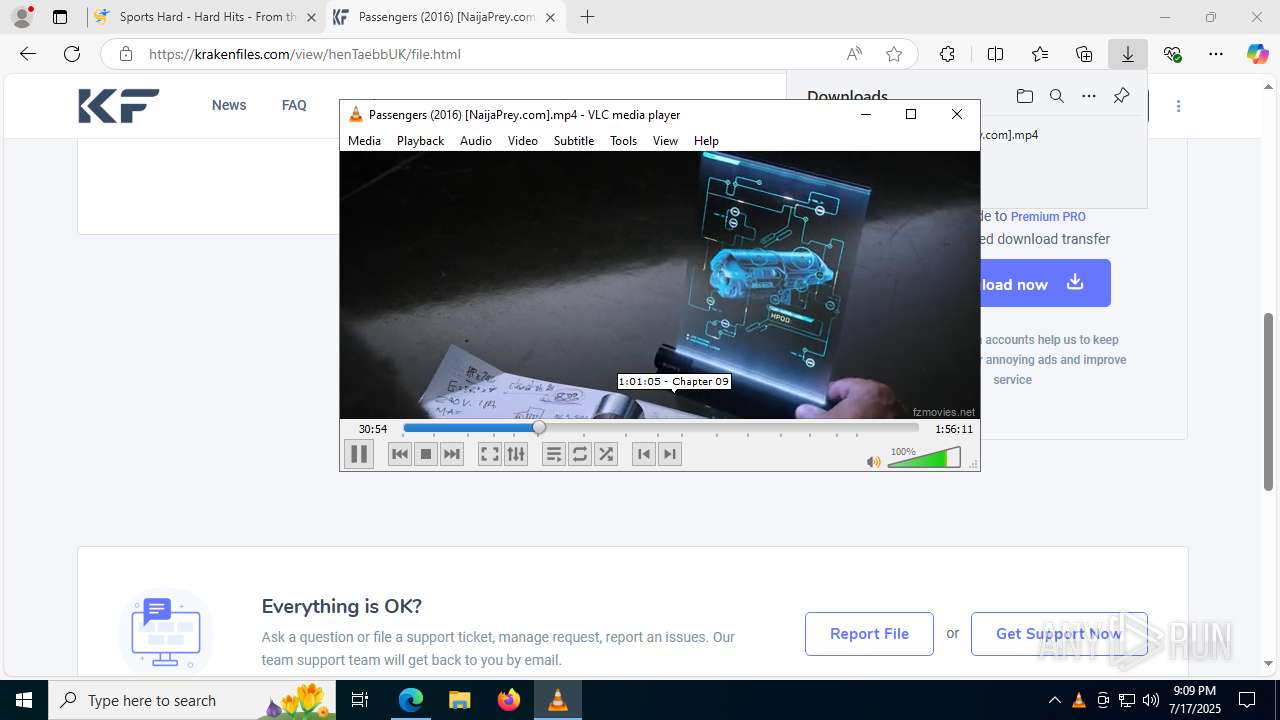Open the Windows Start menu
Viewport: 1280px width, 720px height.
point(24,700)
